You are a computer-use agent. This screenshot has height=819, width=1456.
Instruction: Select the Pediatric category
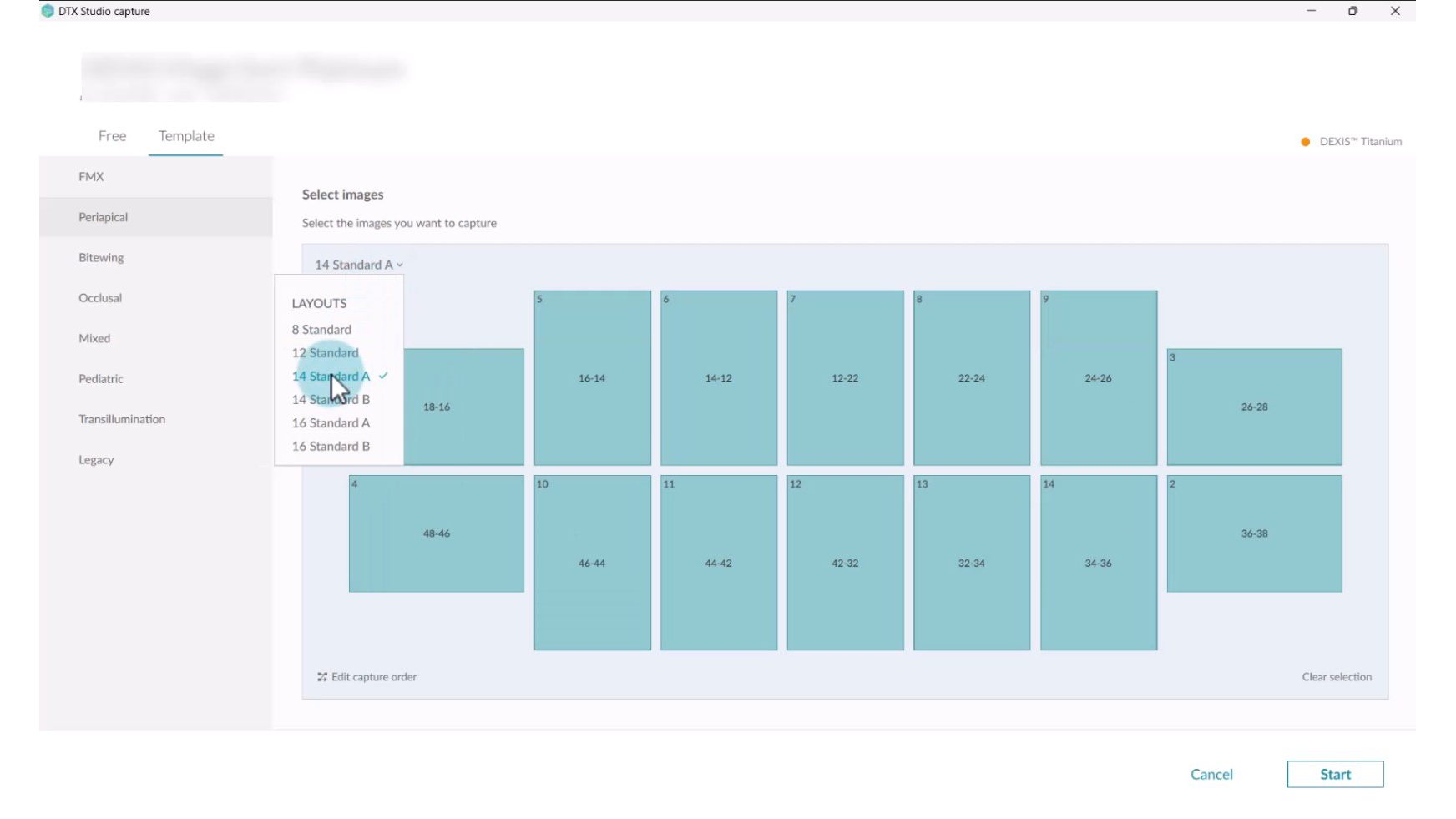point(156,379)
